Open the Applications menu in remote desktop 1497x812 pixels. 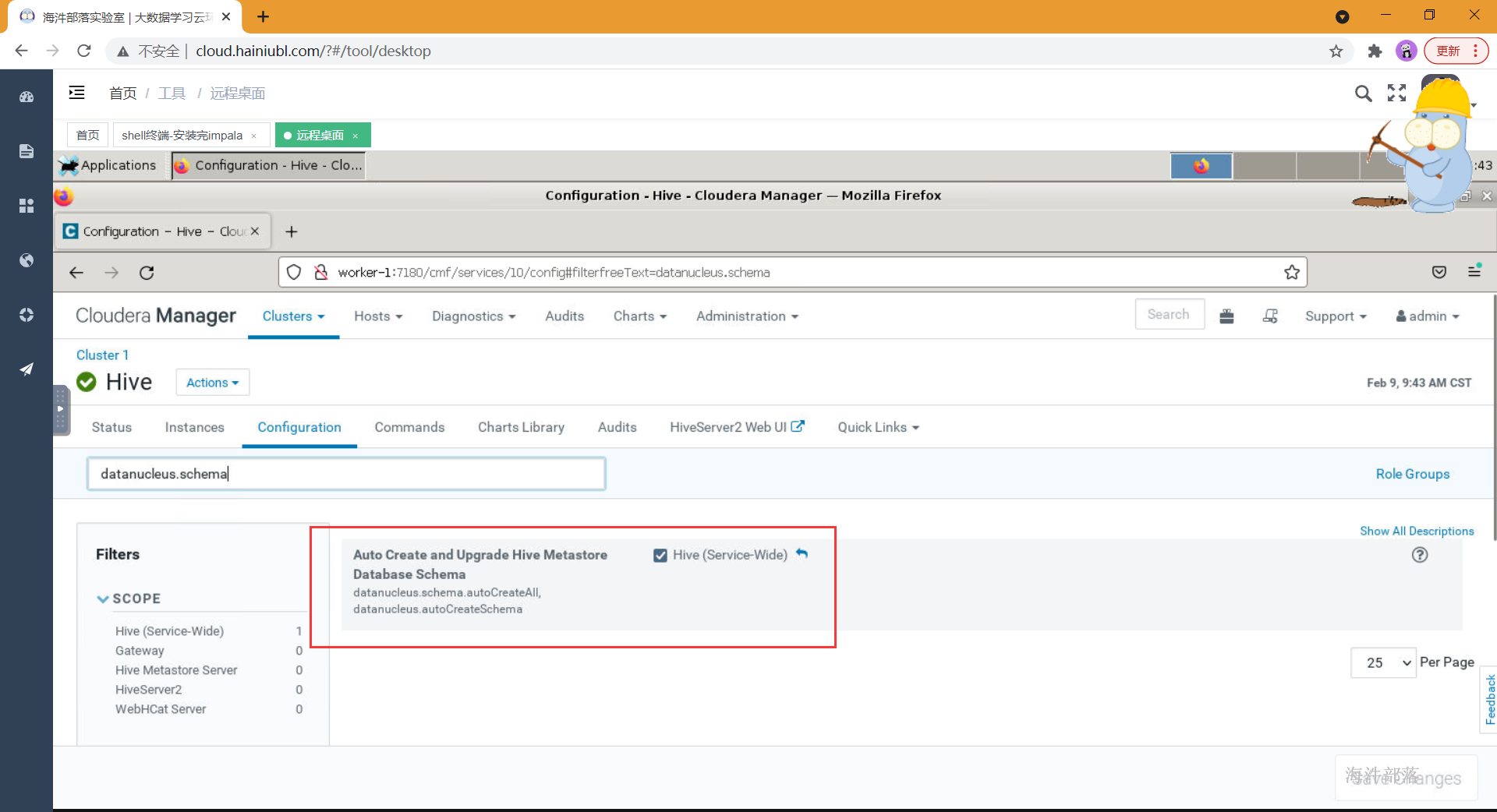(109, 165)
